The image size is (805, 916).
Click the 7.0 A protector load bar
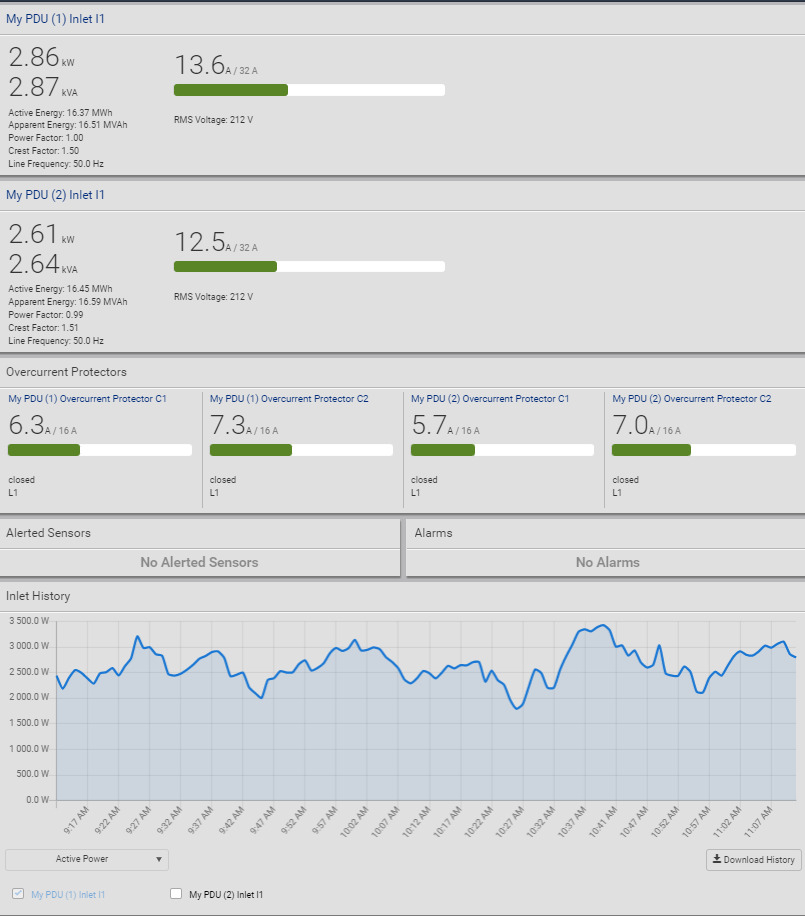[703, 450]
